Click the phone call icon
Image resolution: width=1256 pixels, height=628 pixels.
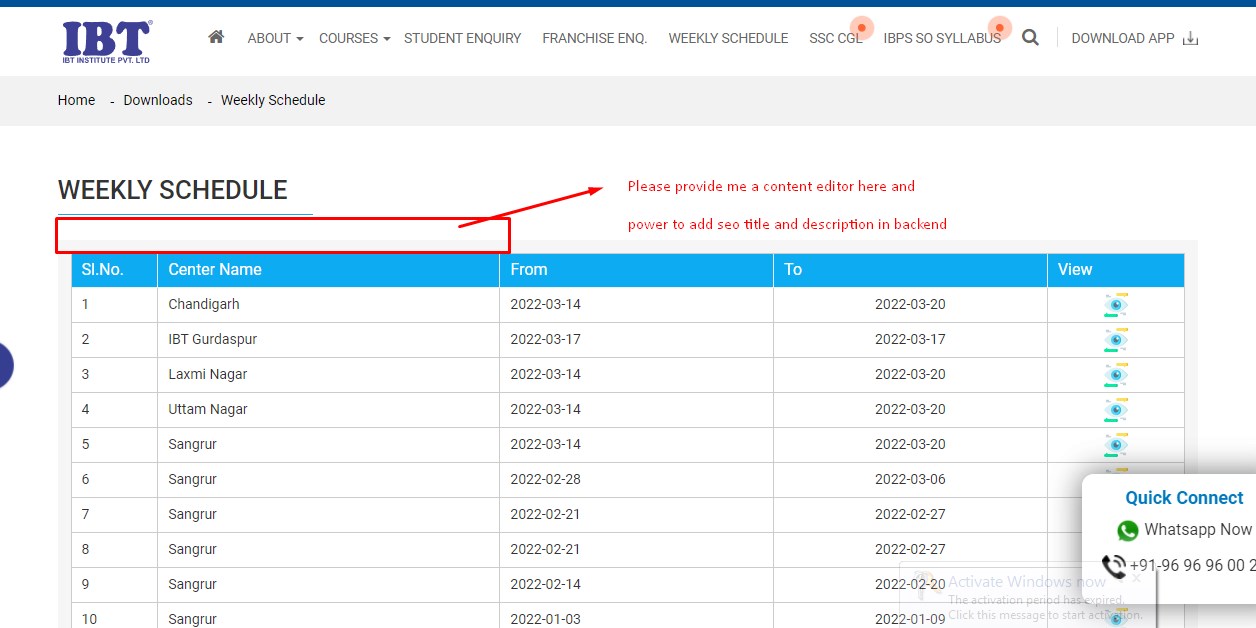click(1113, 566)
